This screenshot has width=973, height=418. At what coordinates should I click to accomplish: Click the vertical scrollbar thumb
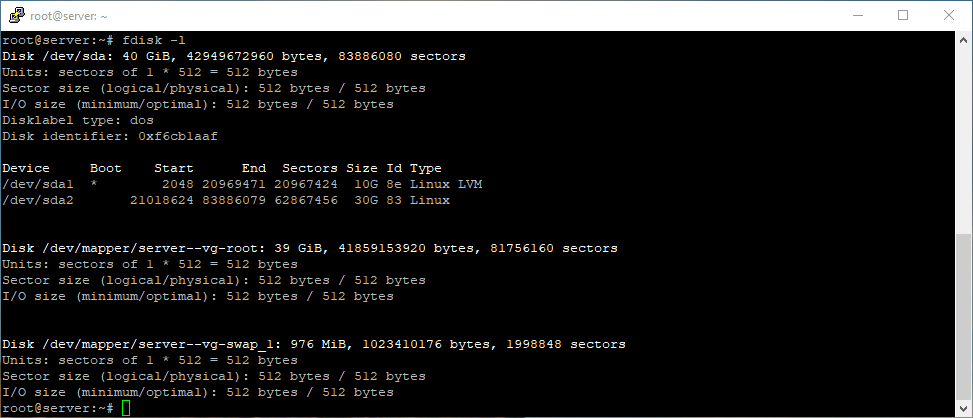[963, 317]
